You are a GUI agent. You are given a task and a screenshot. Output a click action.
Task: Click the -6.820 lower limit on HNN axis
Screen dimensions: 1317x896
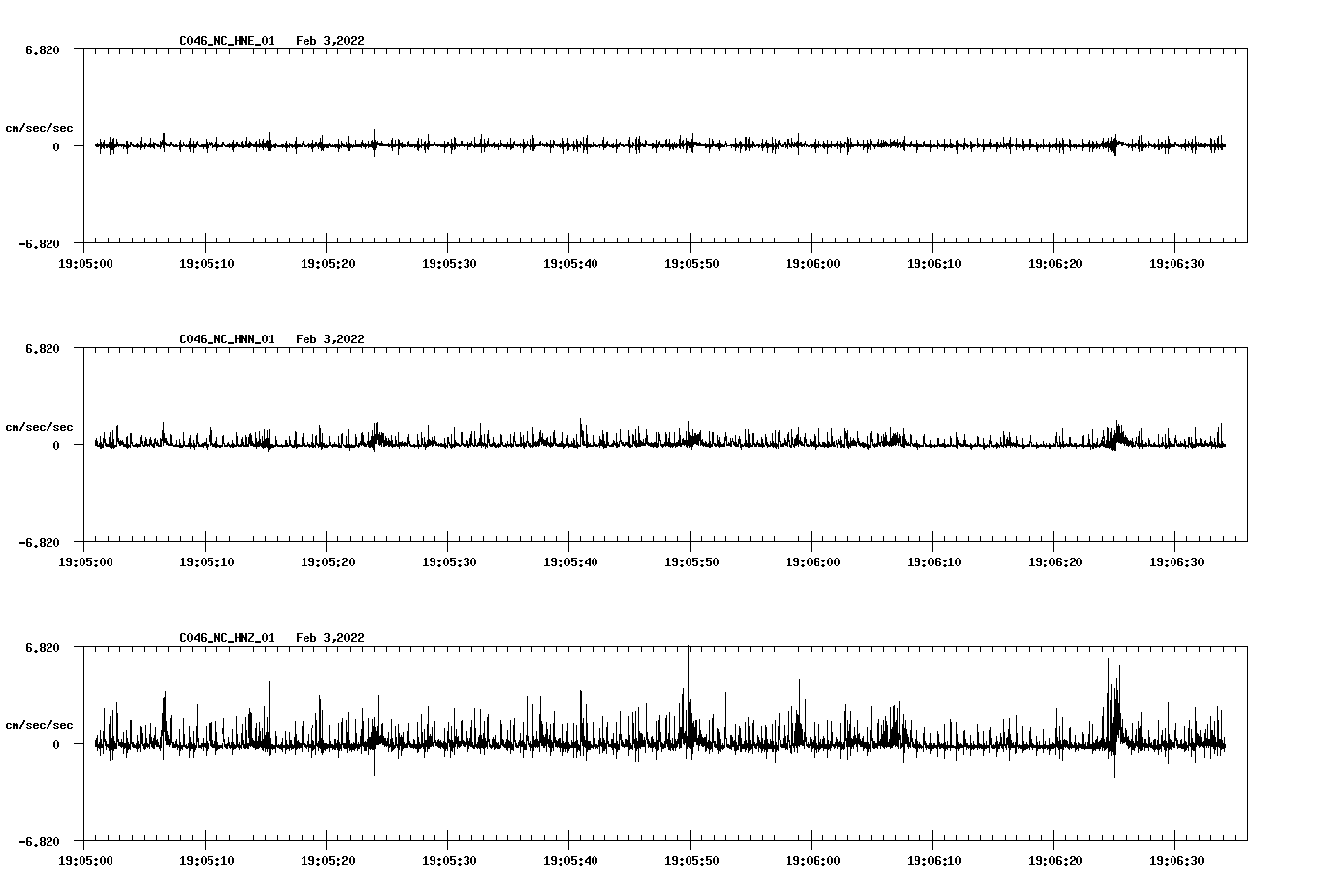39,542
